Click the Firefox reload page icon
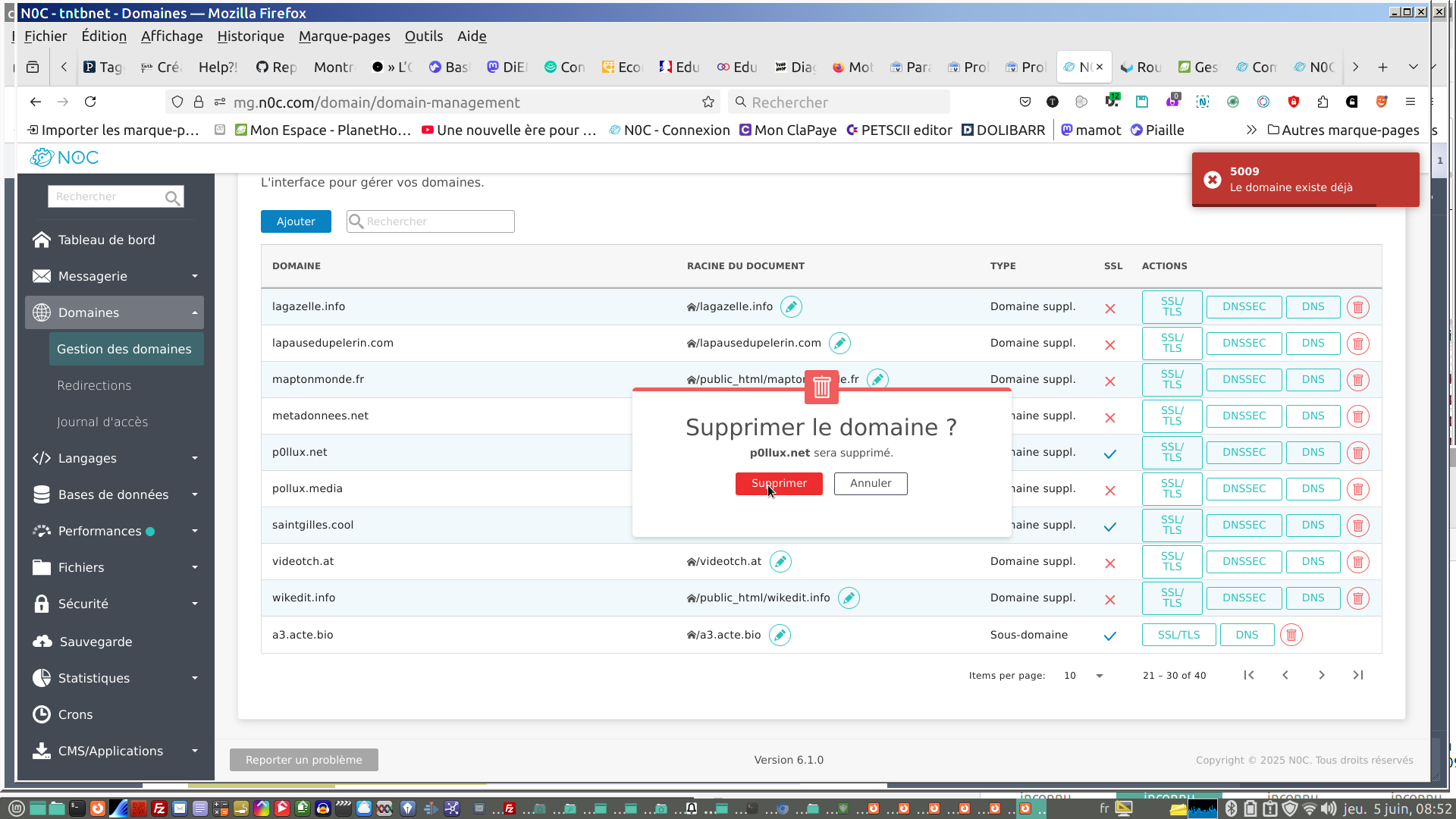The image size is (1456, 819). coord(90,102)
